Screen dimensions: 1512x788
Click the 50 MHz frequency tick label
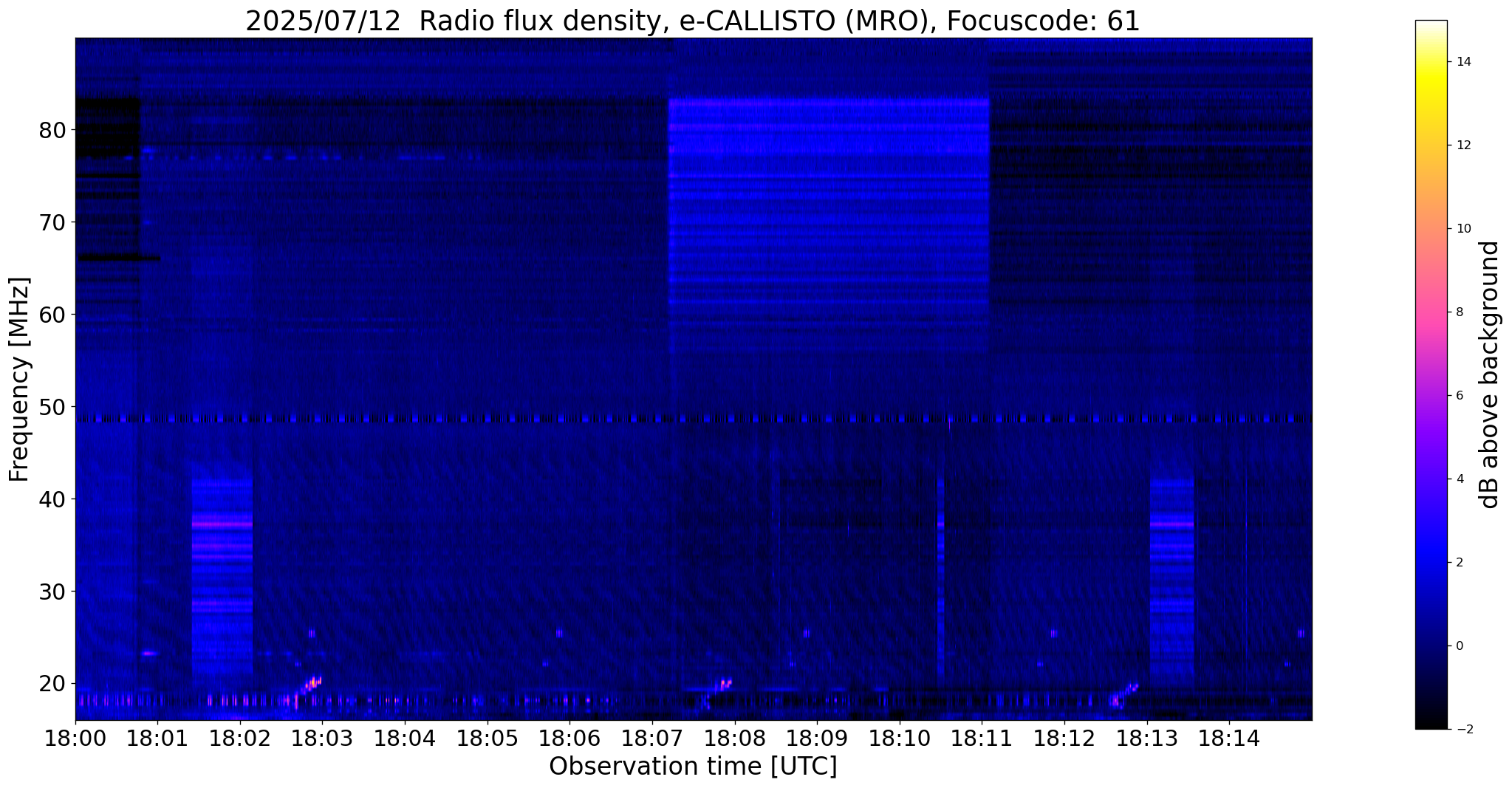[52, 407]
